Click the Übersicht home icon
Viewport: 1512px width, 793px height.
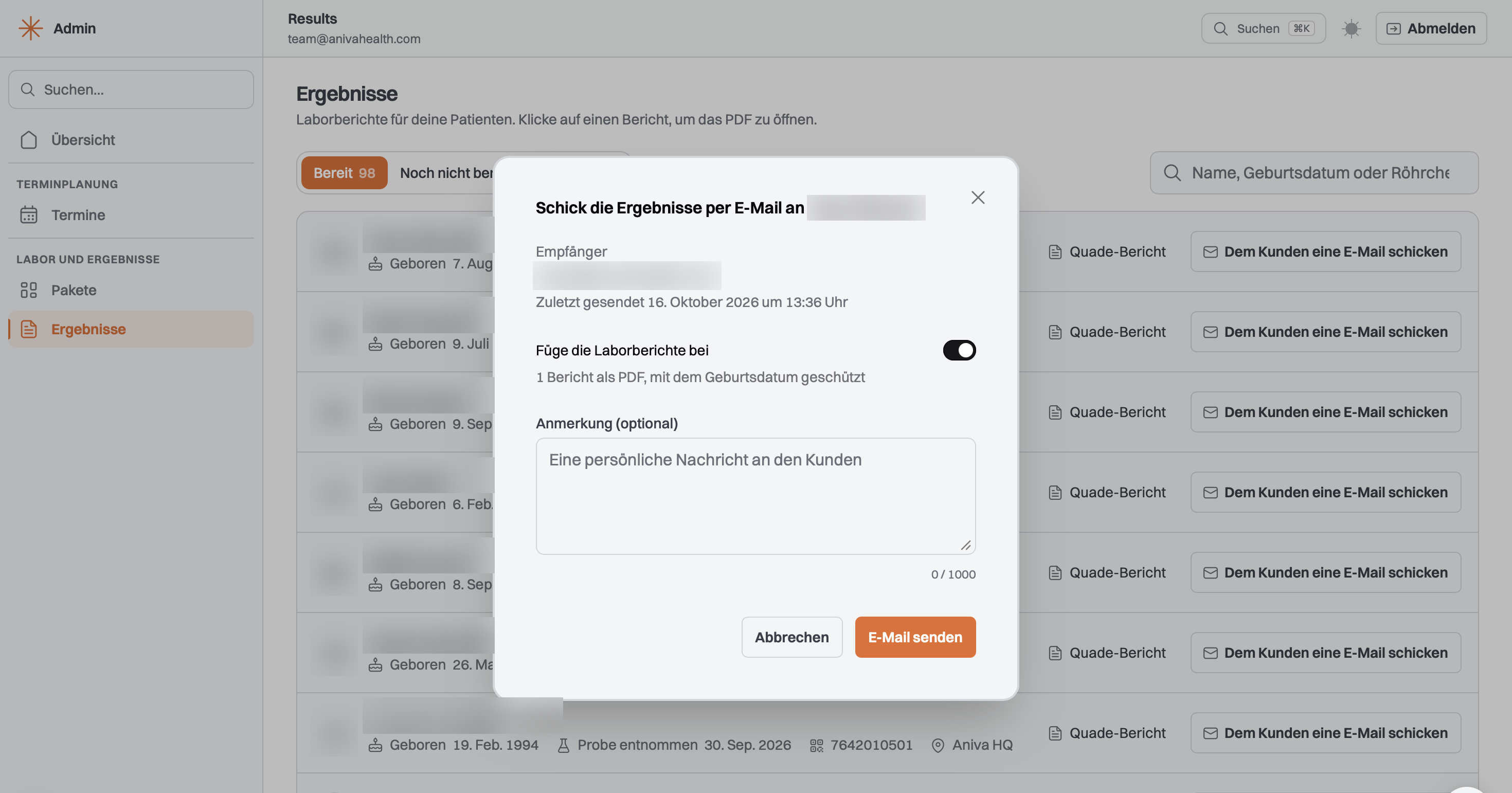29,140
